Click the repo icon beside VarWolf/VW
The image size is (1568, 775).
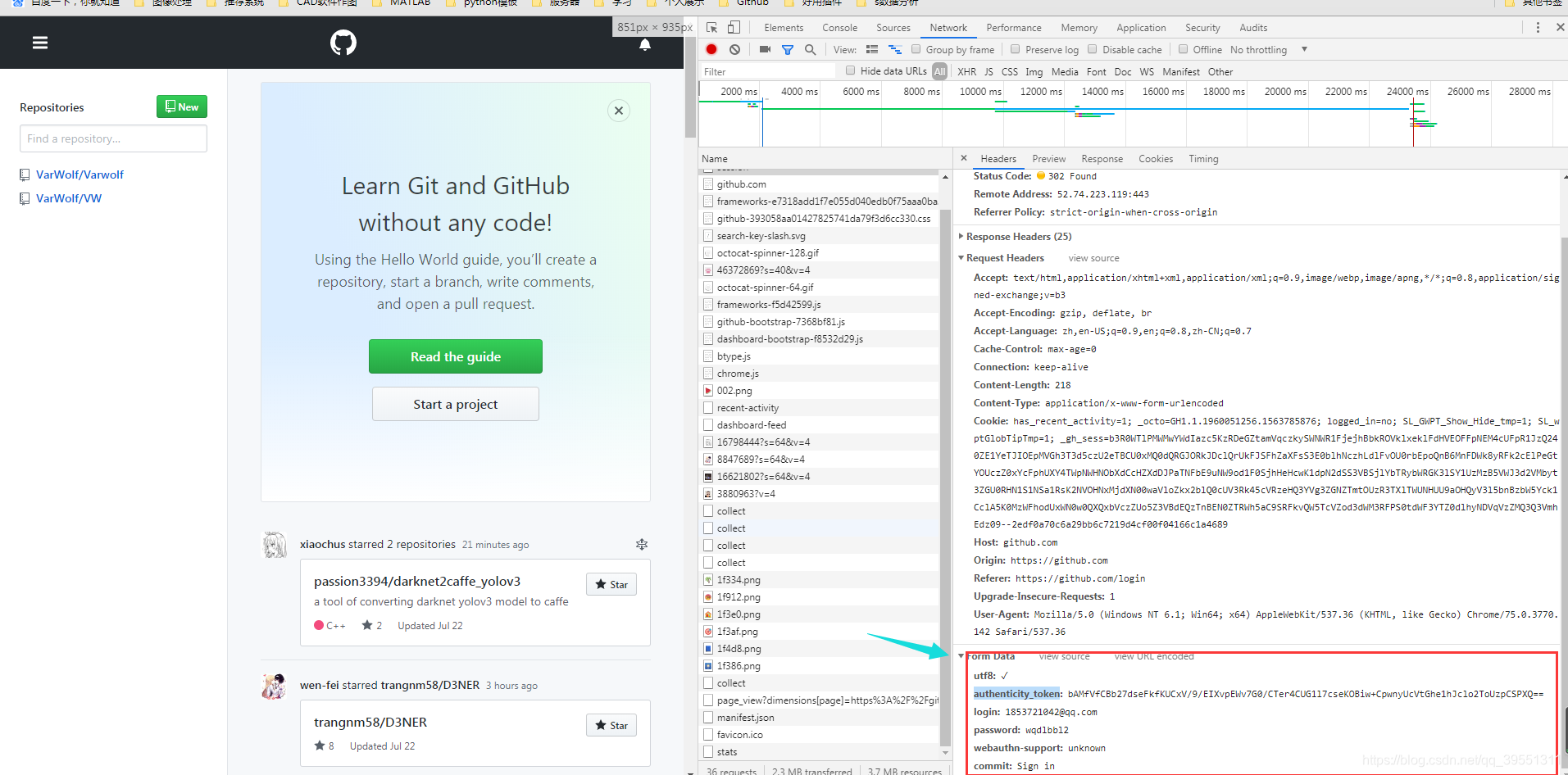25,198
